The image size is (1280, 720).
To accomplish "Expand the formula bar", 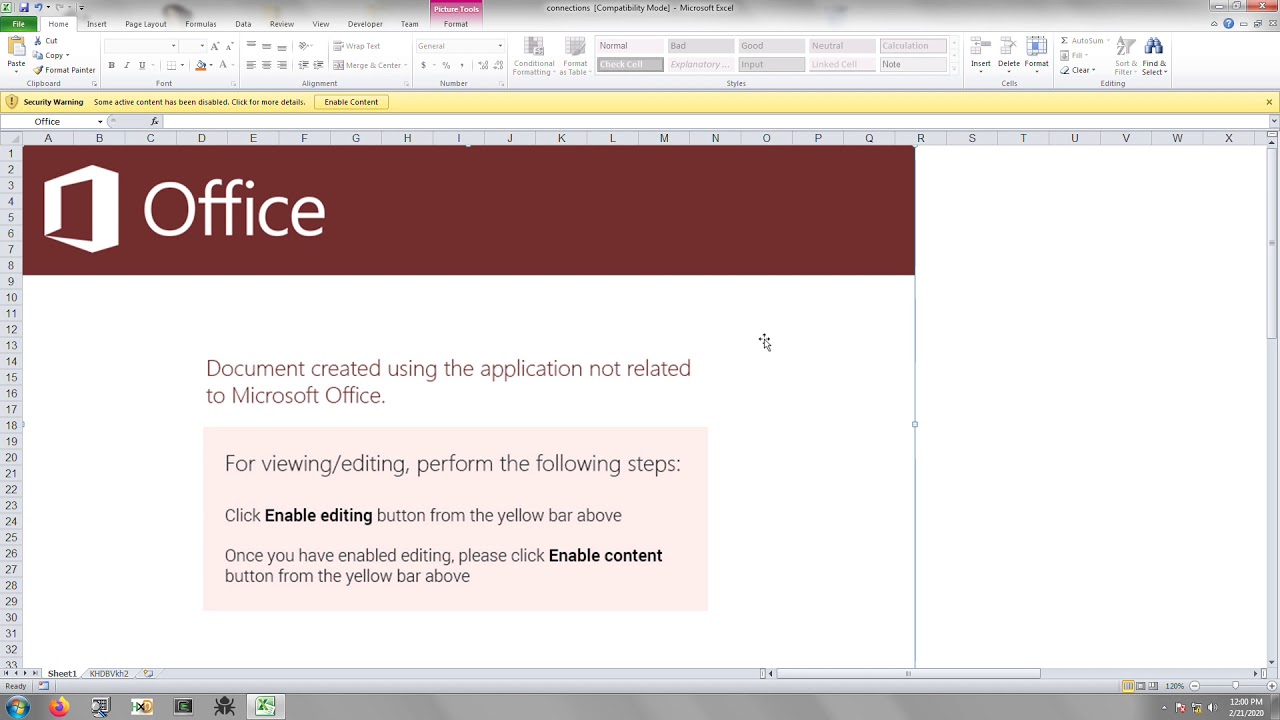I will tap(1273, 121).
